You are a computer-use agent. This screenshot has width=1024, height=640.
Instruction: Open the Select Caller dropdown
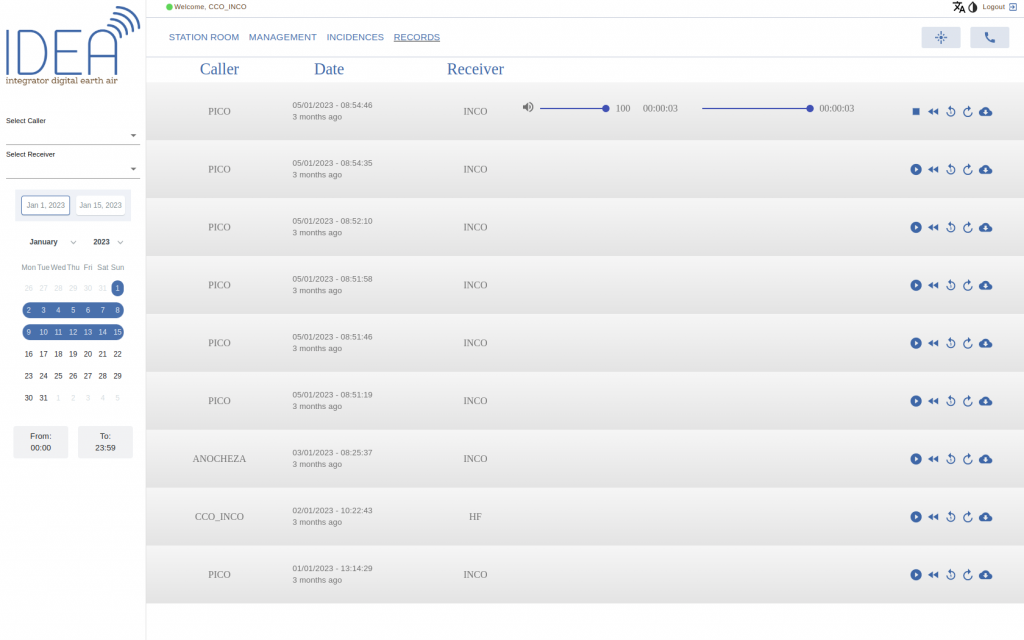pyautogui.click(x=72, y=135)
